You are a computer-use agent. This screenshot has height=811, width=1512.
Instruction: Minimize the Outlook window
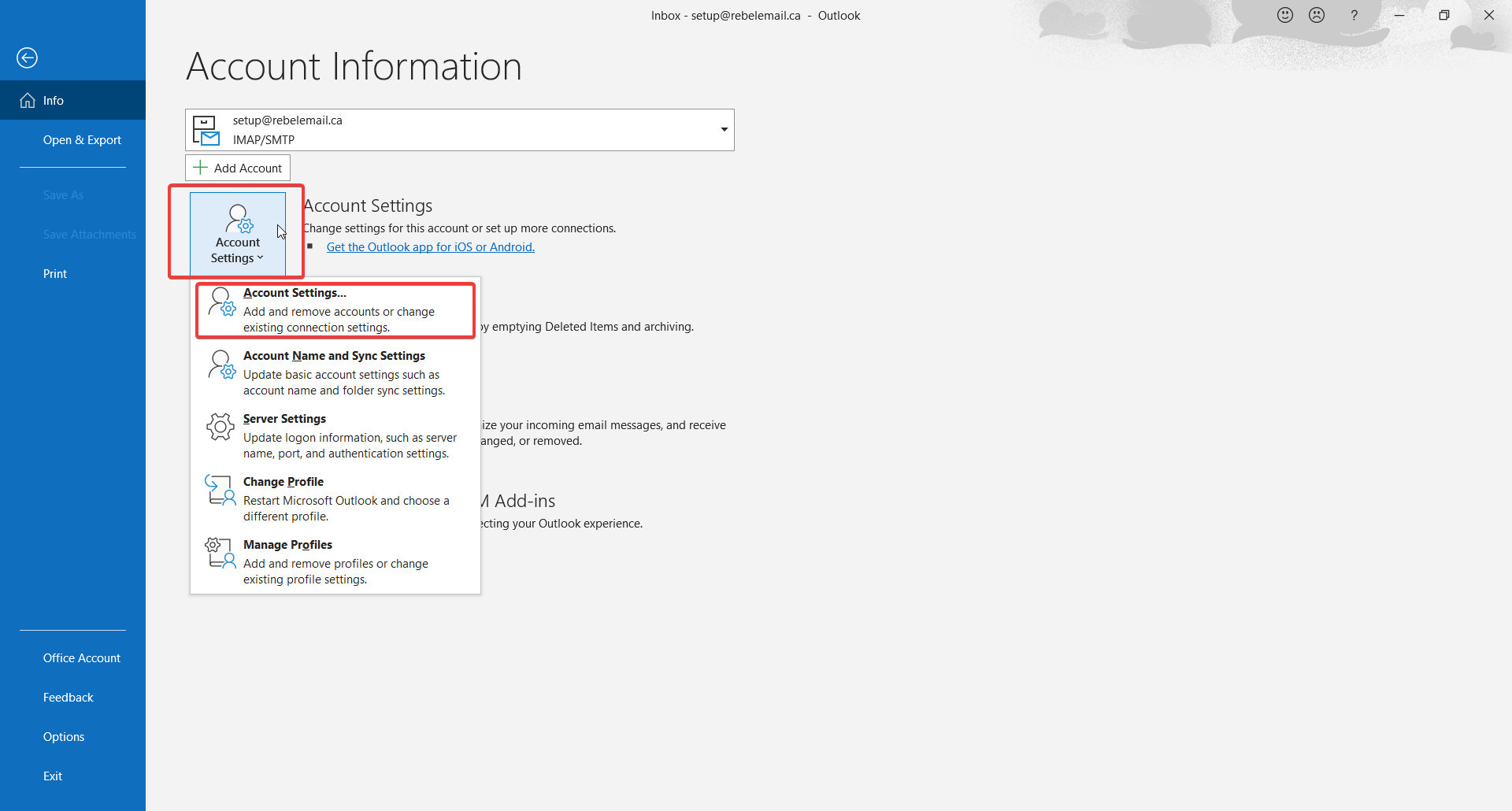[x=1399, y=15]
